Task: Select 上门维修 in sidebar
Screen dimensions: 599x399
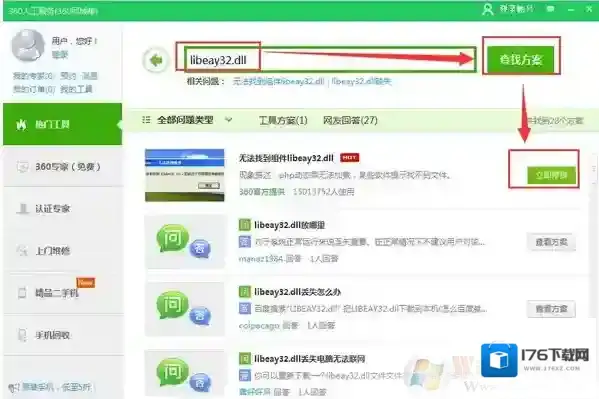Action: (x=62, y=251)
